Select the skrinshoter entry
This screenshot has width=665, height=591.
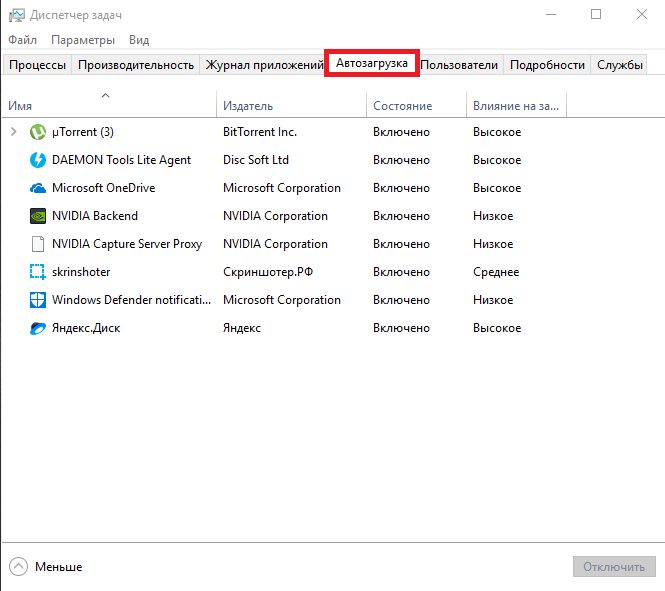81,272
